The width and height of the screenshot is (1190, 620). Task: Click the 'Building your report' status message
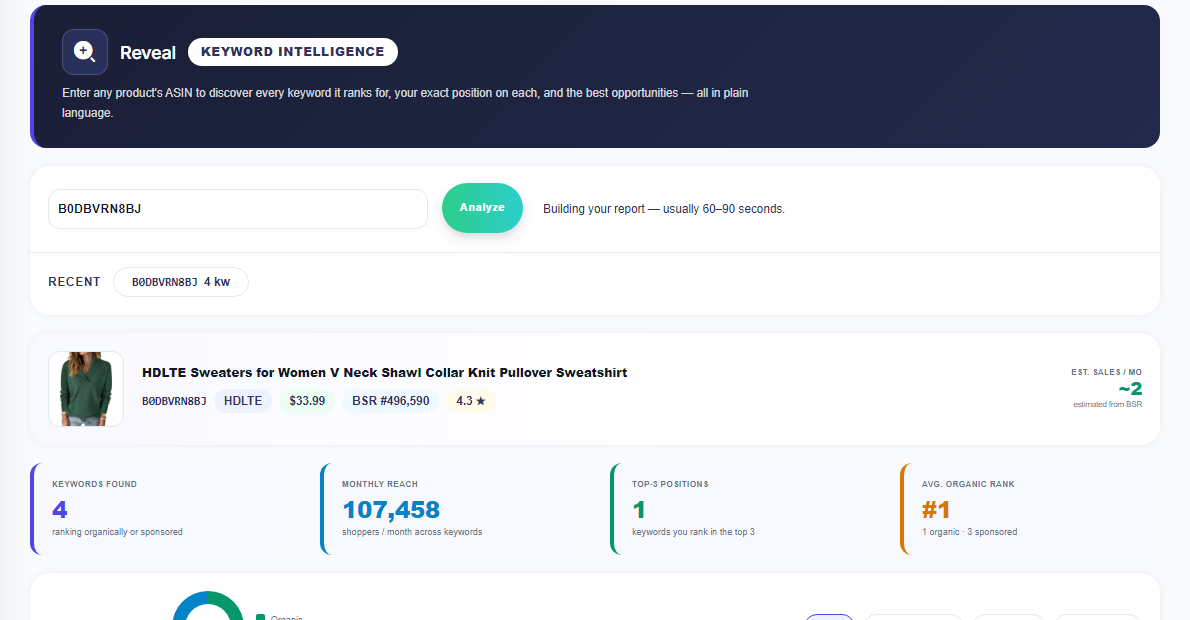coord(664,209)
